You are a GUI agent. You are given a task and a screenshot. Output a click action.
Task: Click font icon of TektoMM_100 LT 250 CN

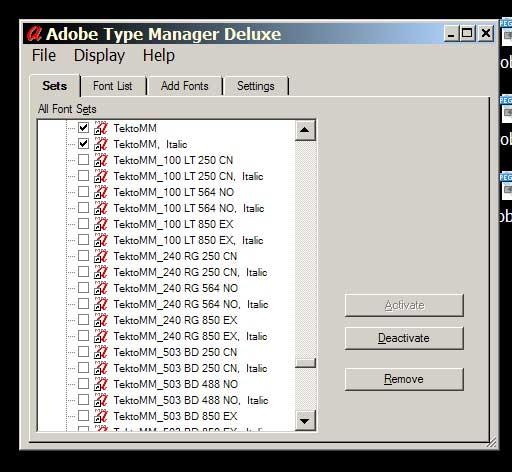click(101, 160)
